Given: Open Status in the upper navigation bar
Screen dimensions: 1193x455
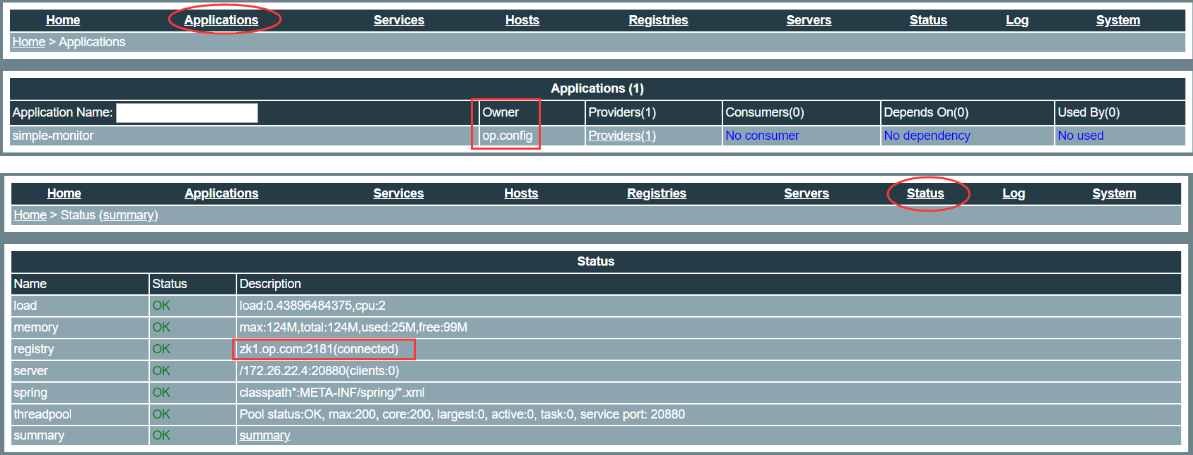Looking at the screenshot, I should point(928,21).
